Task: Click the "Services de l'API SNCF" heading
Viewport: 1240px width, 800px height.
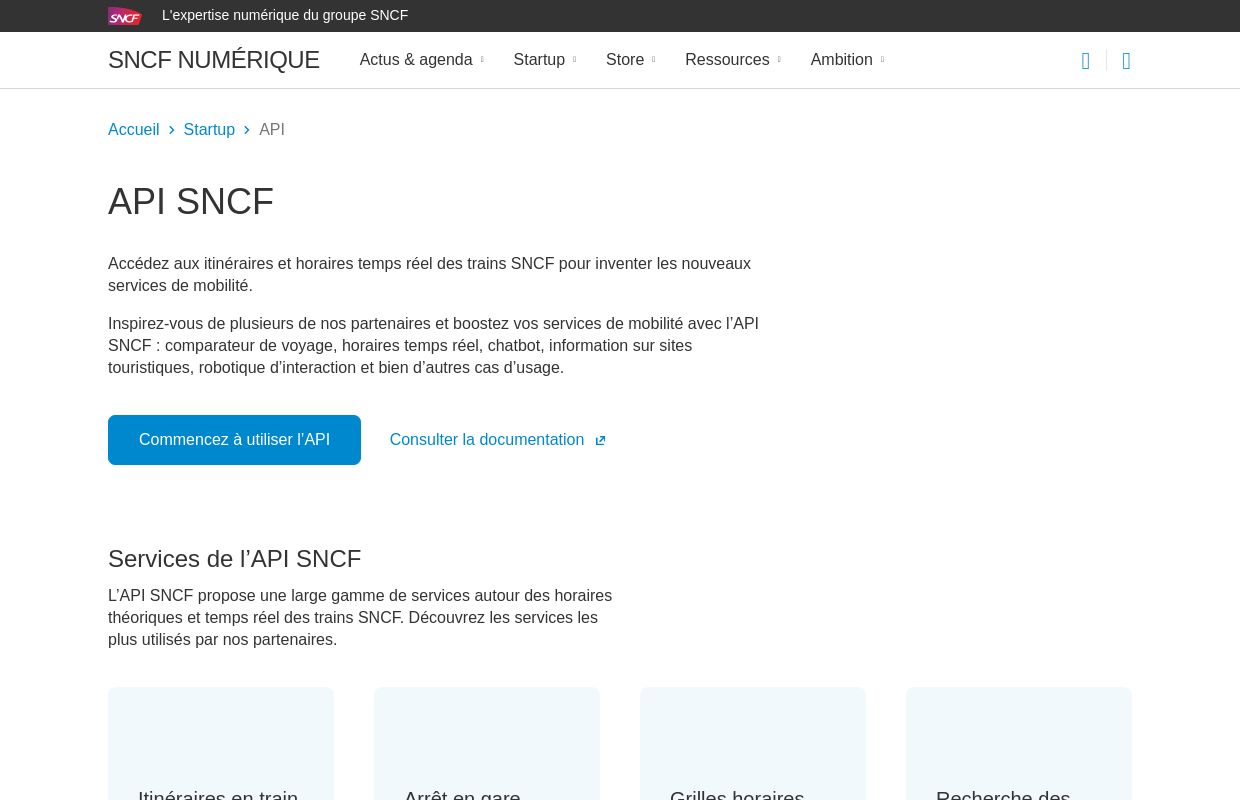Action: [x=235, y=559]
